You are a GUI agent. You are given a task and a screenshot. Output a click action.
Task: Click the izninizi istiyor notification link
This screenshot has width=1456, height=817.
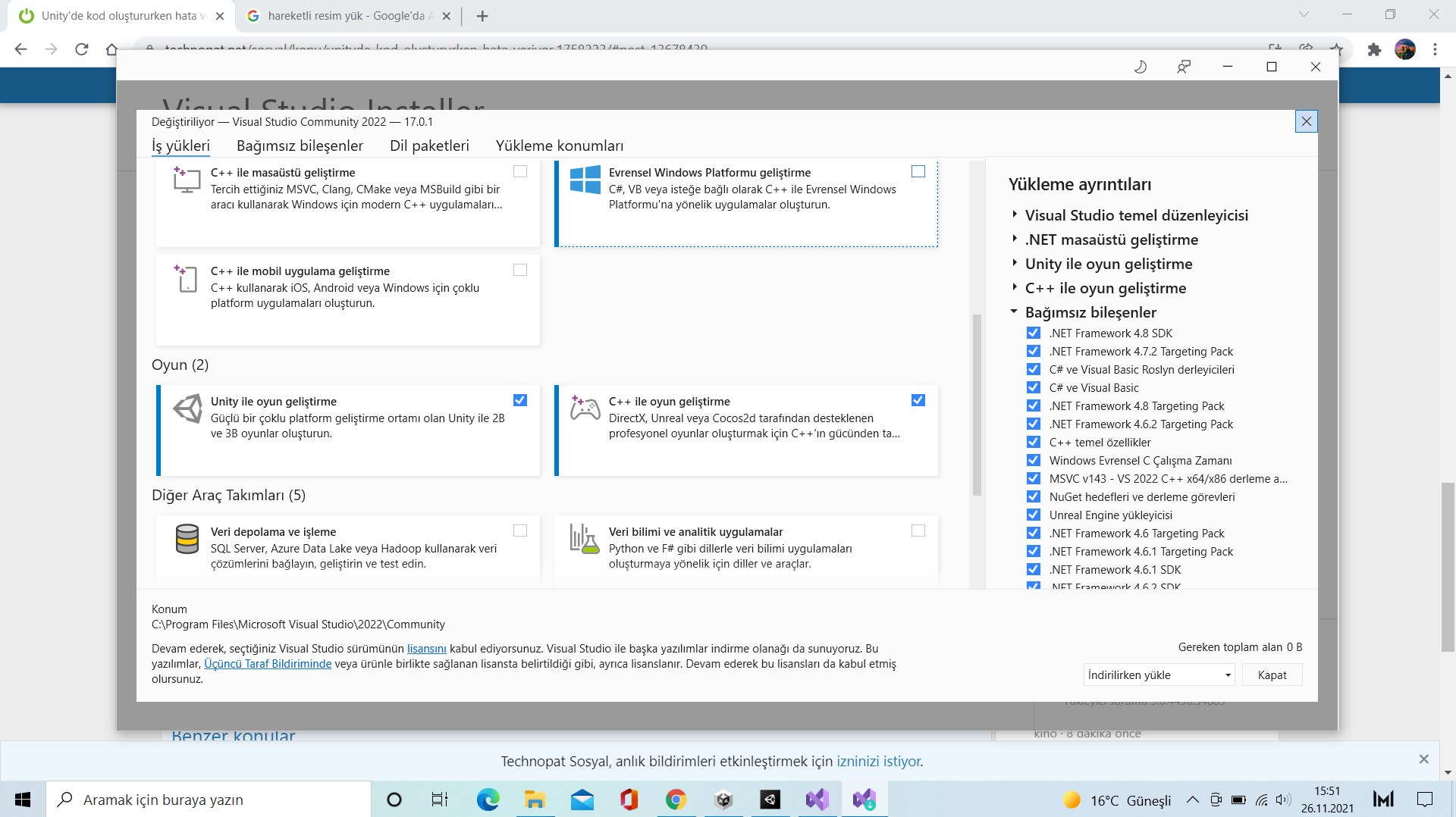click(x=879, y=761)
